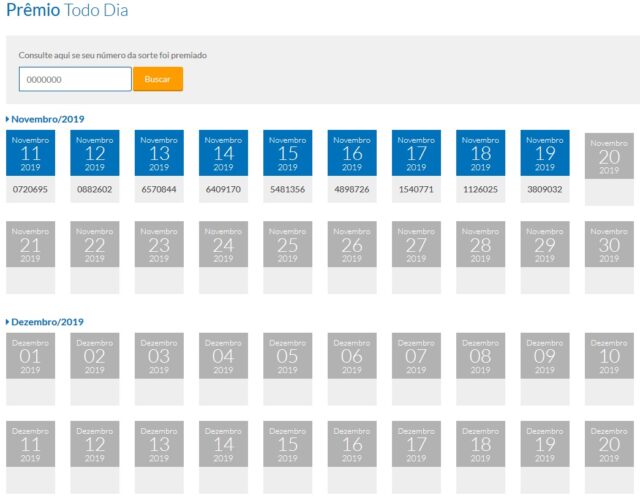Select the gray Novembro 30 tile

point(609,244)
